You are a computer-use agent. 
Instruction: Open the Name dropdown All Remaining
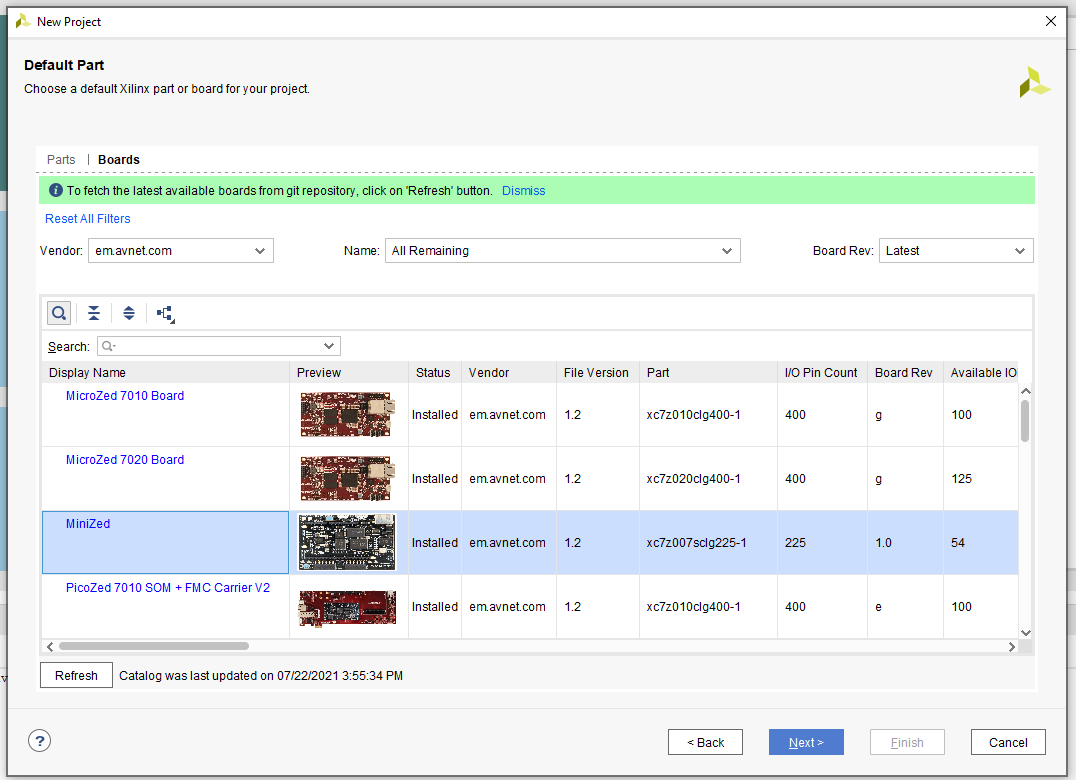[x=563, y=250]
